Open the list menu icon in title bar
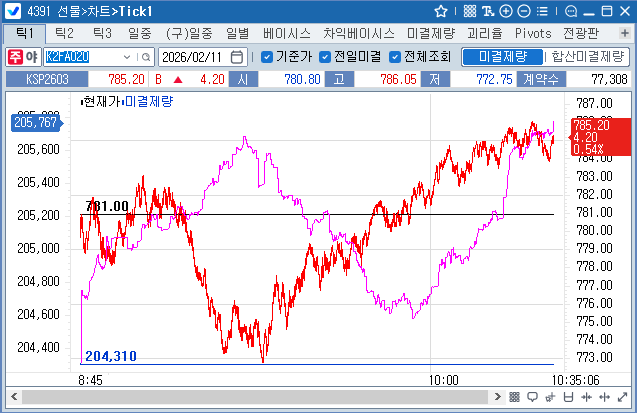 pyautogui.click(x=542, y=11)
